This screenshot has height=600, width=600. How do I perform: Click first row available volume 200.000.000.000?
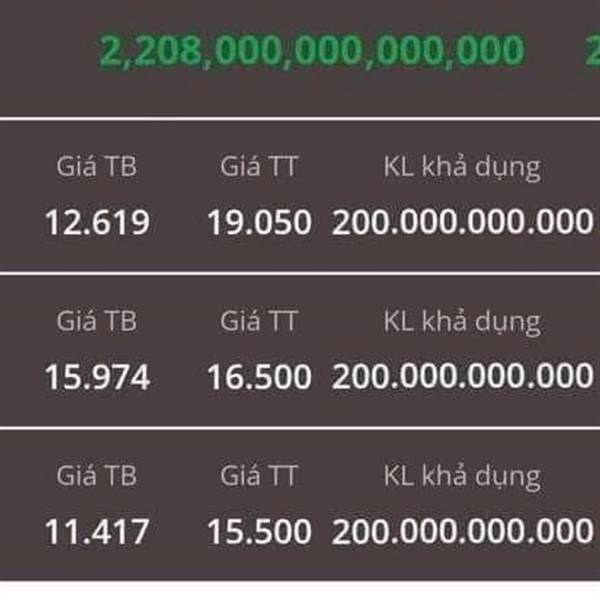(x=463, y=222)
